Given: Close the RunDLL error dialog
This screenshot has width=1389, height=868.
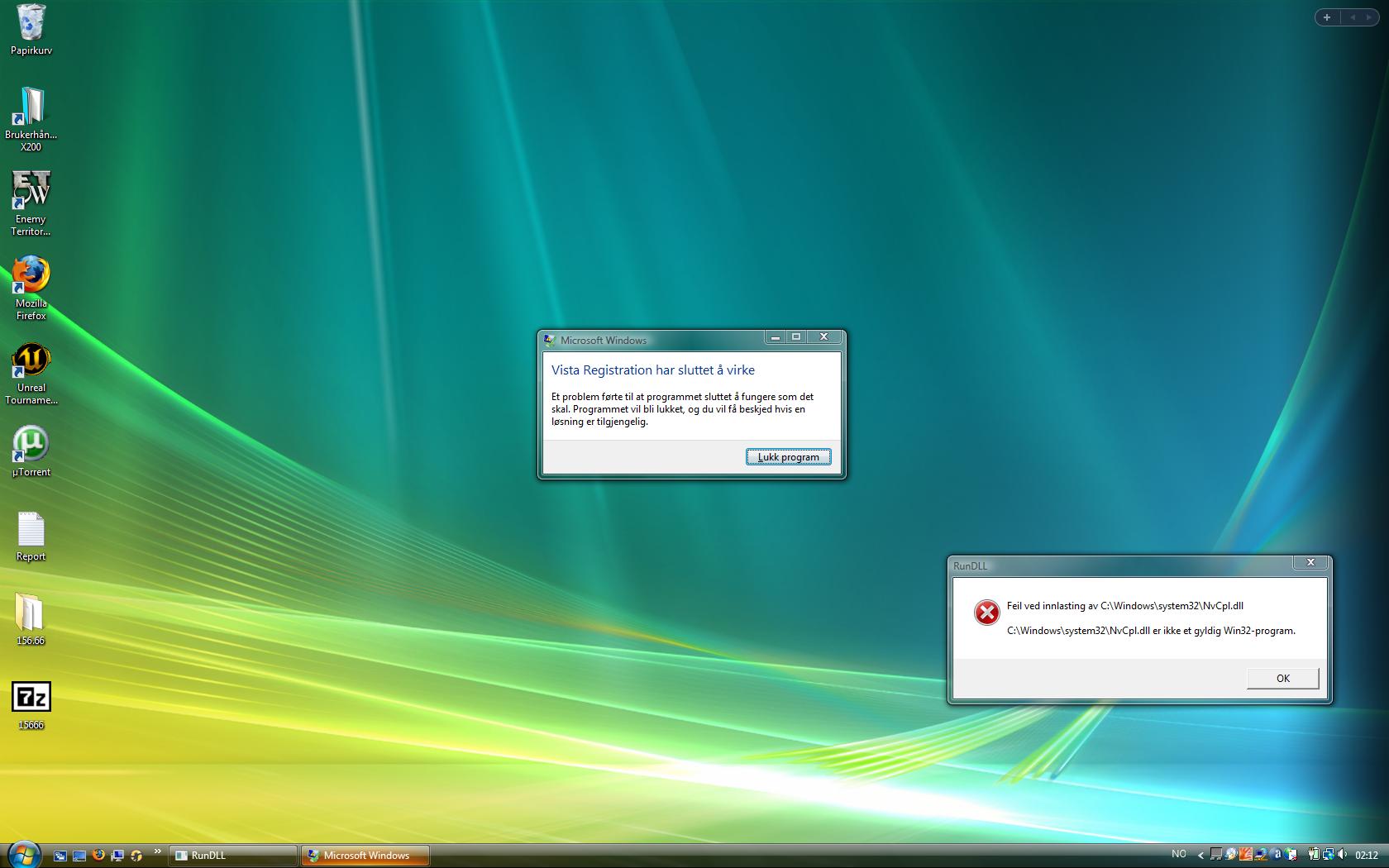Looking at the screenshot, I should tap(1310, 563).
